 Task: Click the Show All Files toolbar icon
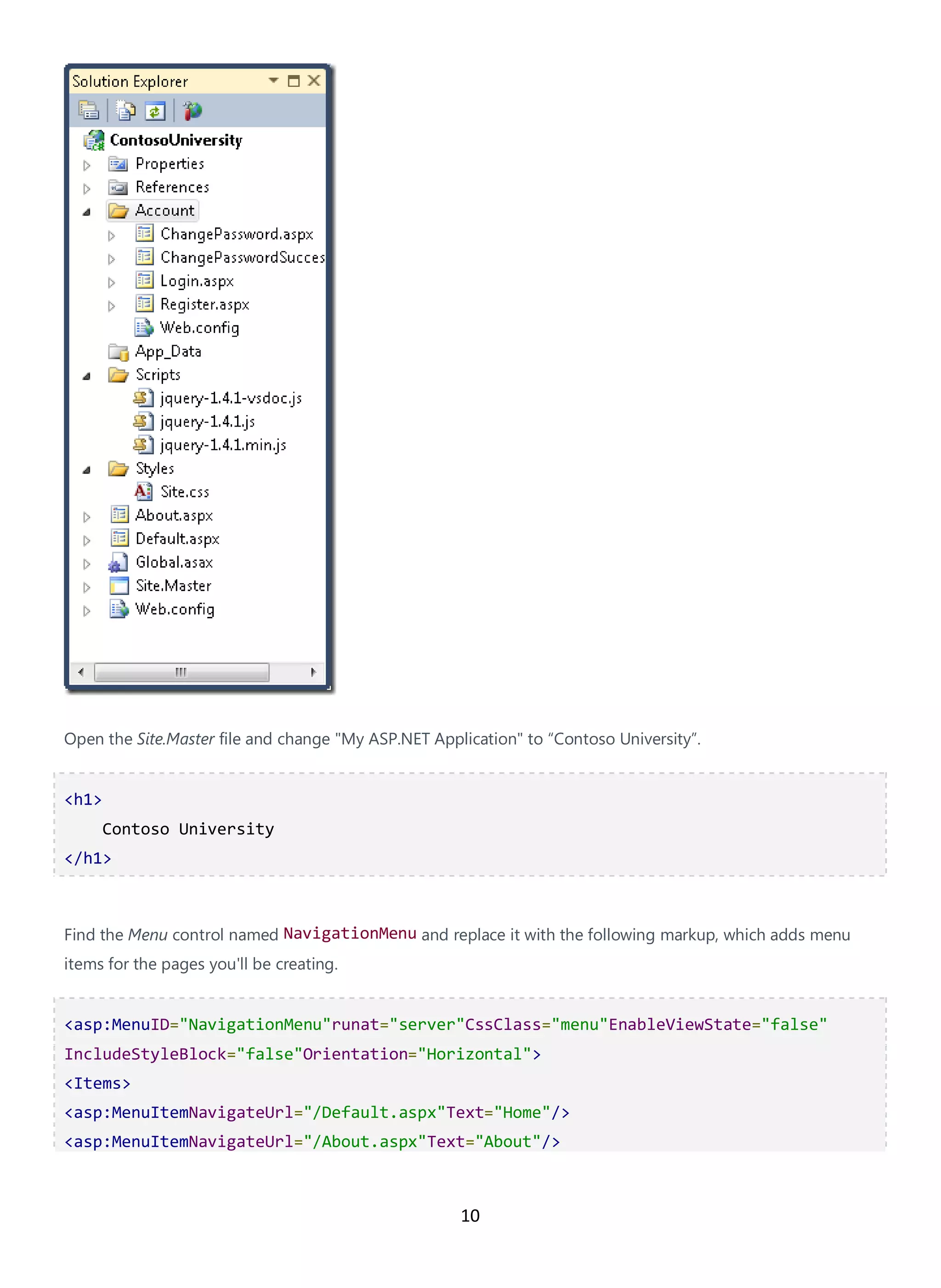(x=126, y=111)
